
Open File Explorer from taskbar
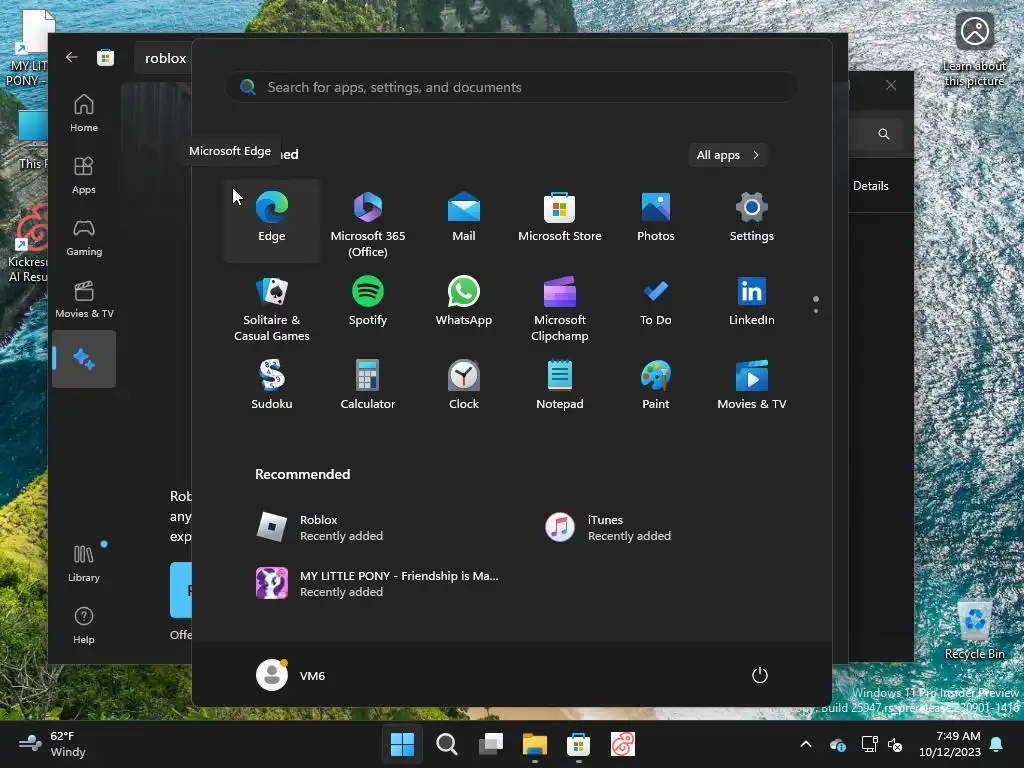click(x=535, y=744)
